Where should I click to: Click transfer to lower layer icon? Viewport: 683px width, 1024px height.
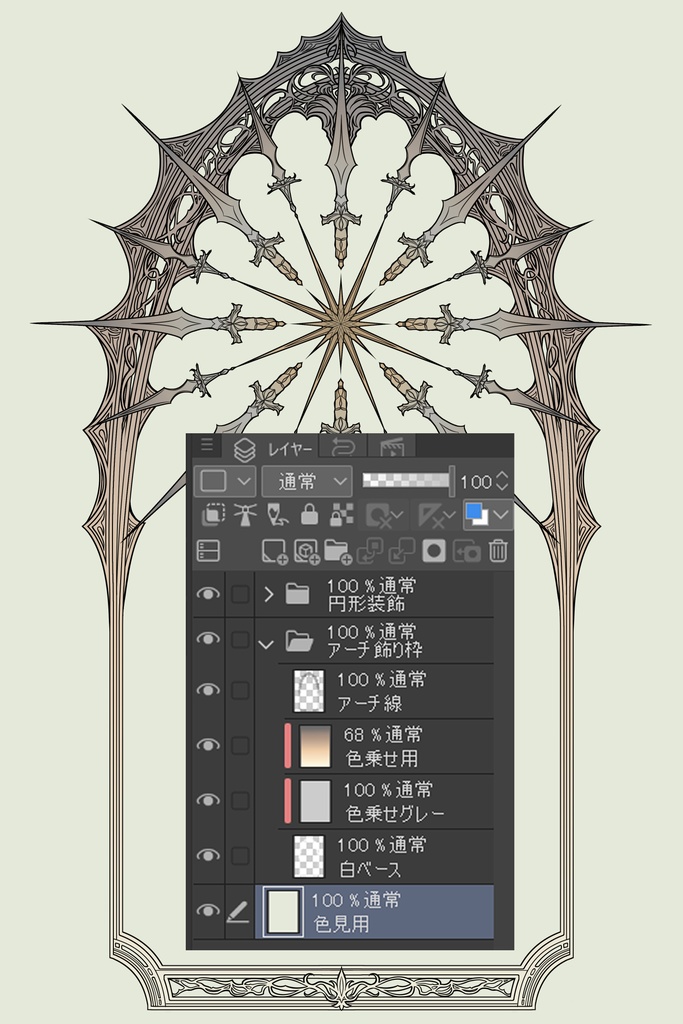click(x=370, y=551)
